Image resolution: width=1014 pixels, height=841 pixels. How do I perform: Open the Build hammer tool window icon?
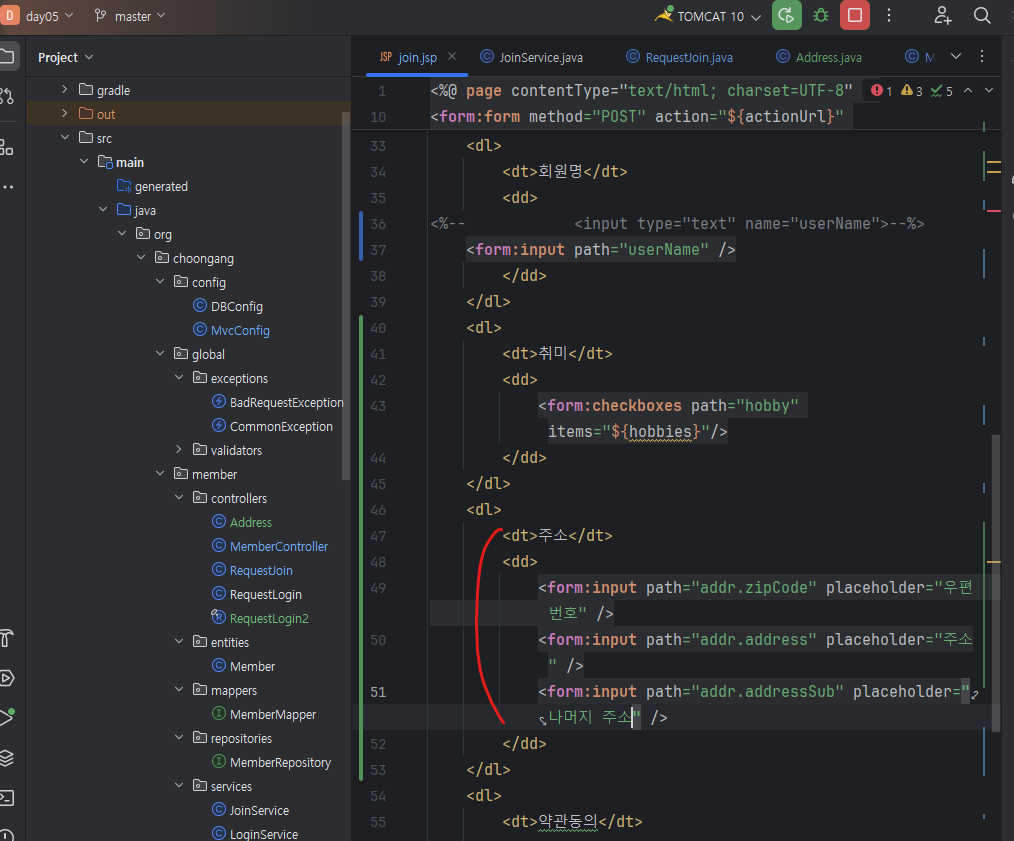click(x=6, y=638)
